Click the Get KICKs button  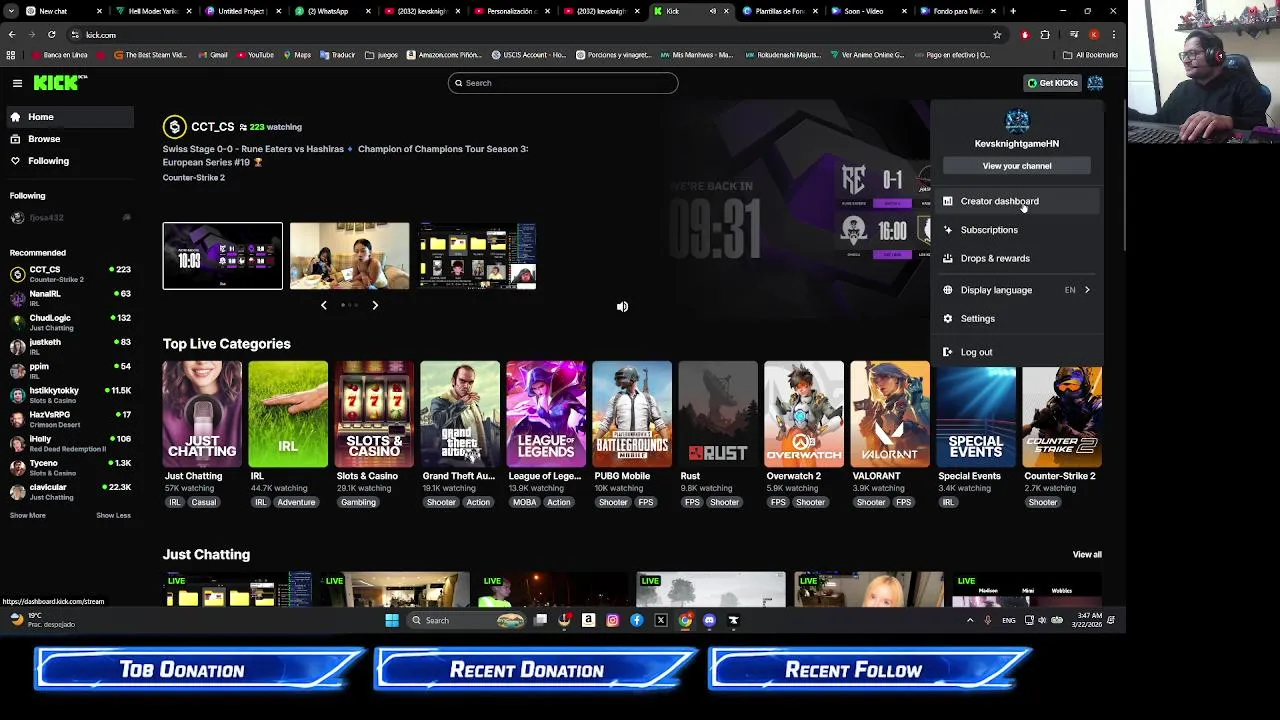pos(1052,83)
